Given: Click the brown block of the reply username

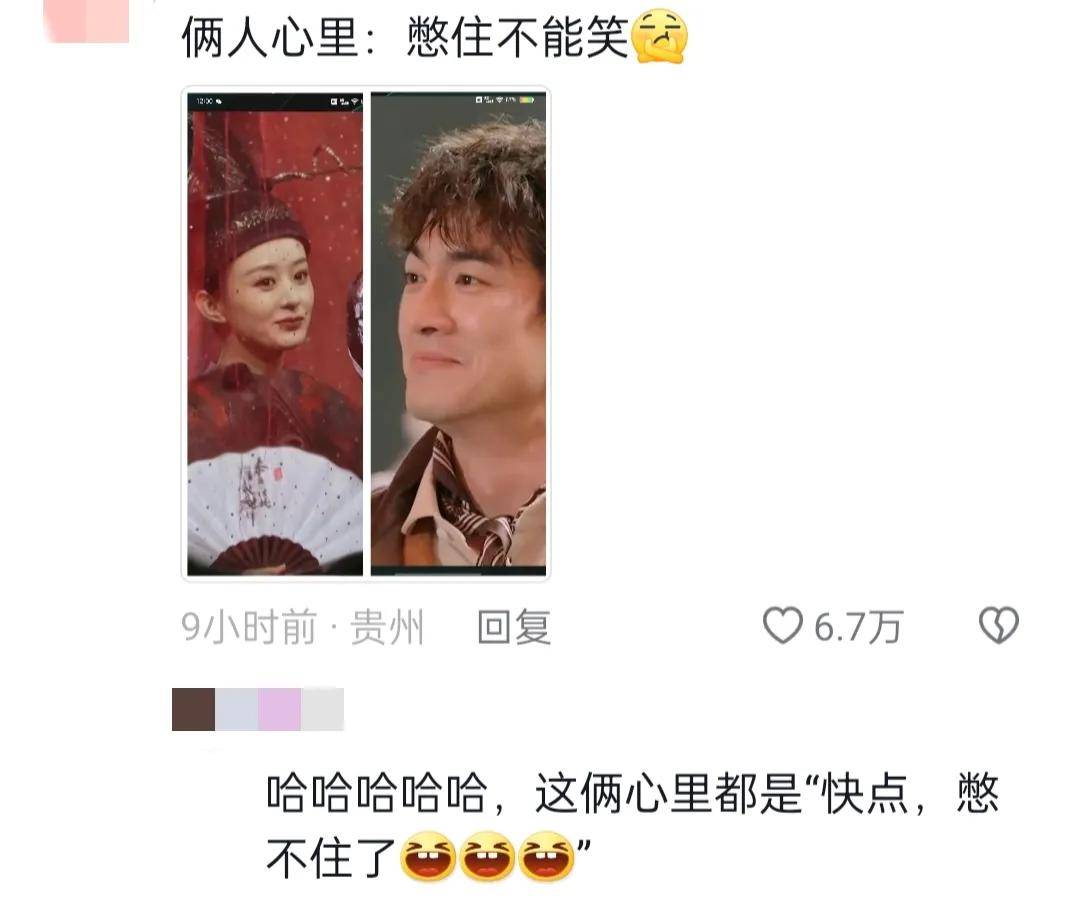Looking at the screenshot, I should click(x=194, y=709).
